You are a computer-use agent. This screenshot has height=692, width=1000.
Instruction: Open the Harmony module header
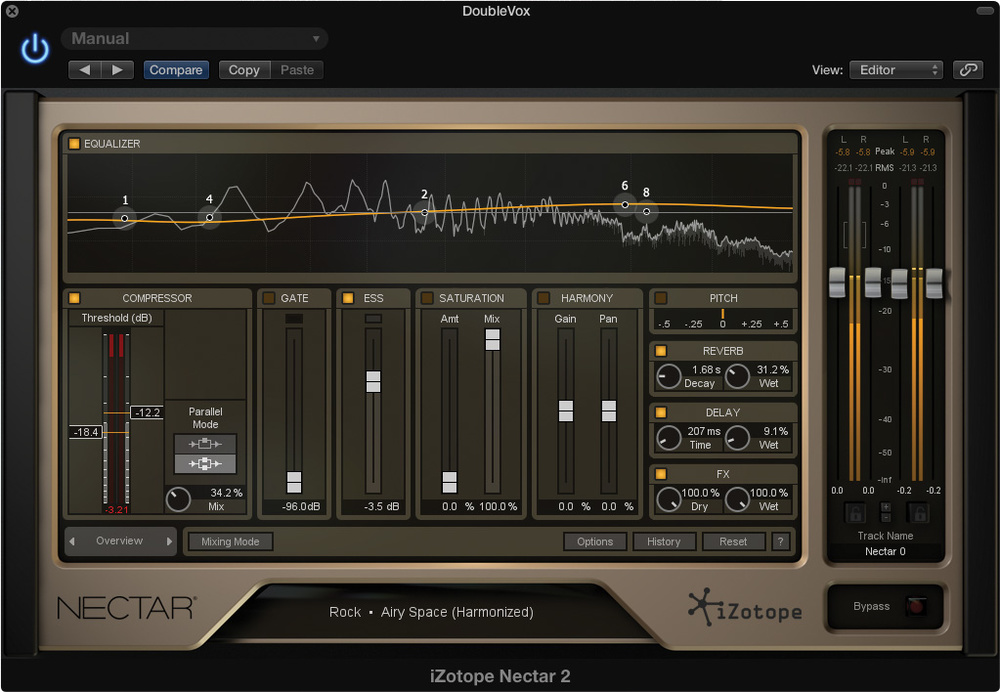[x=587, y=298]
